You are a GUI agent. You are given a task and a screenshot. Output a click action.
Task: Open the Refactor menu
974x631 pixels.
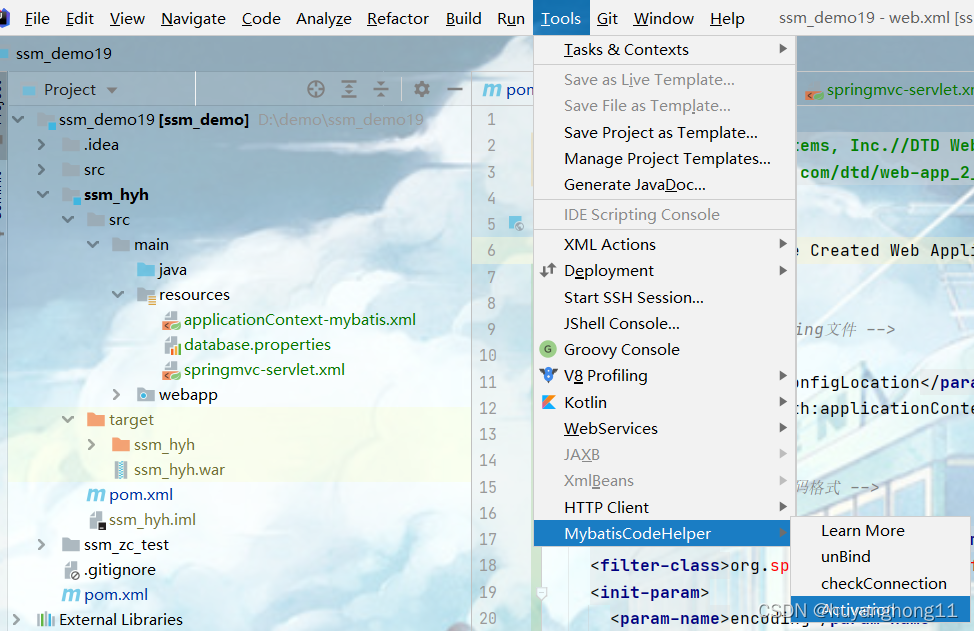pos(398,19)
